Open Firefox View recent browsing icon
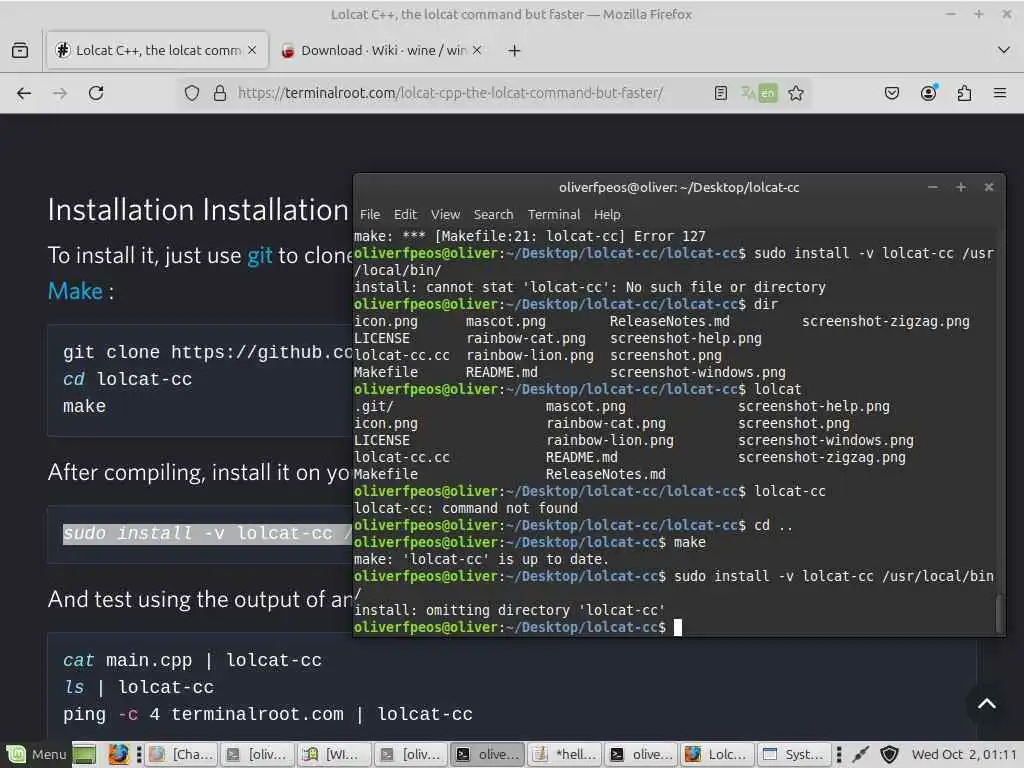The width and height of the screenshot is (1024, 768). coord(20,50)
